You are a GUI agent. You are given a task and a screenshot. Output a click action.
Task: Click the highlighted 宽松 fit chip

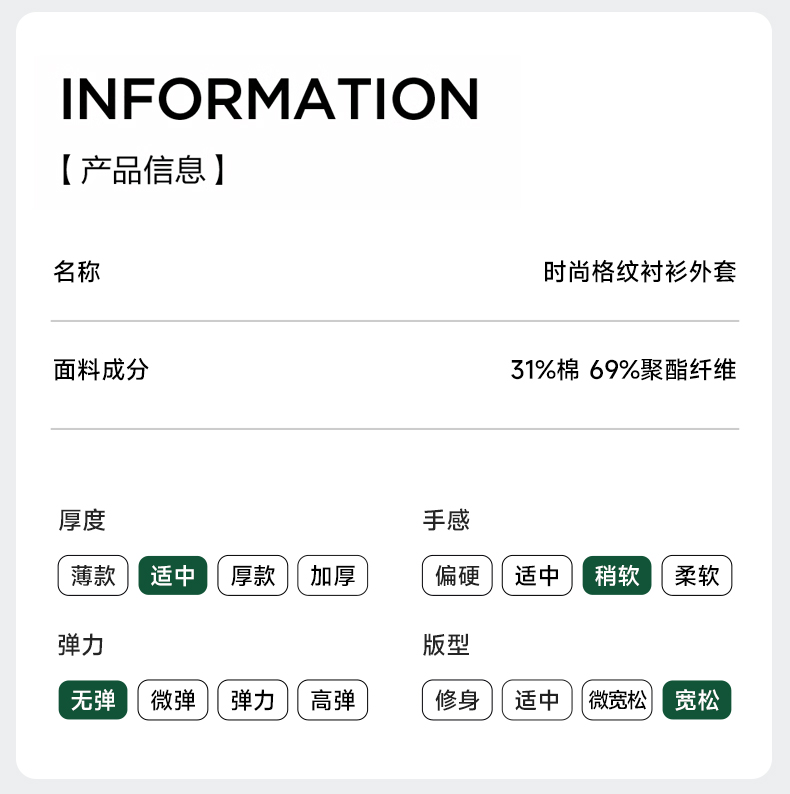point(697,700)
